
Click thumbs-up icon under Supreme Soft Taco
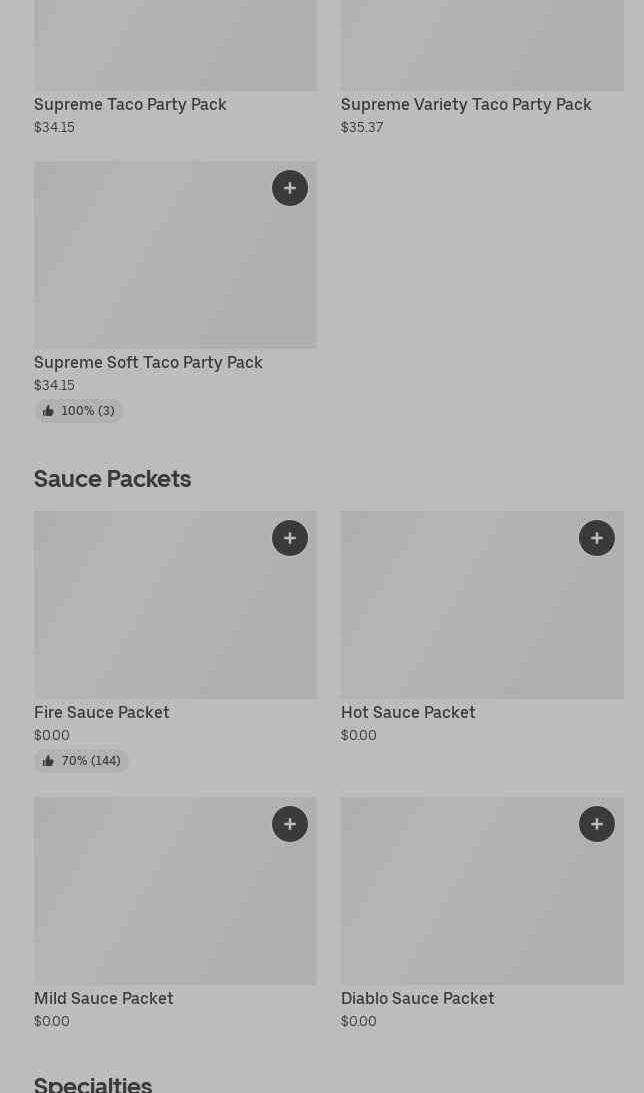coord(48,411)
